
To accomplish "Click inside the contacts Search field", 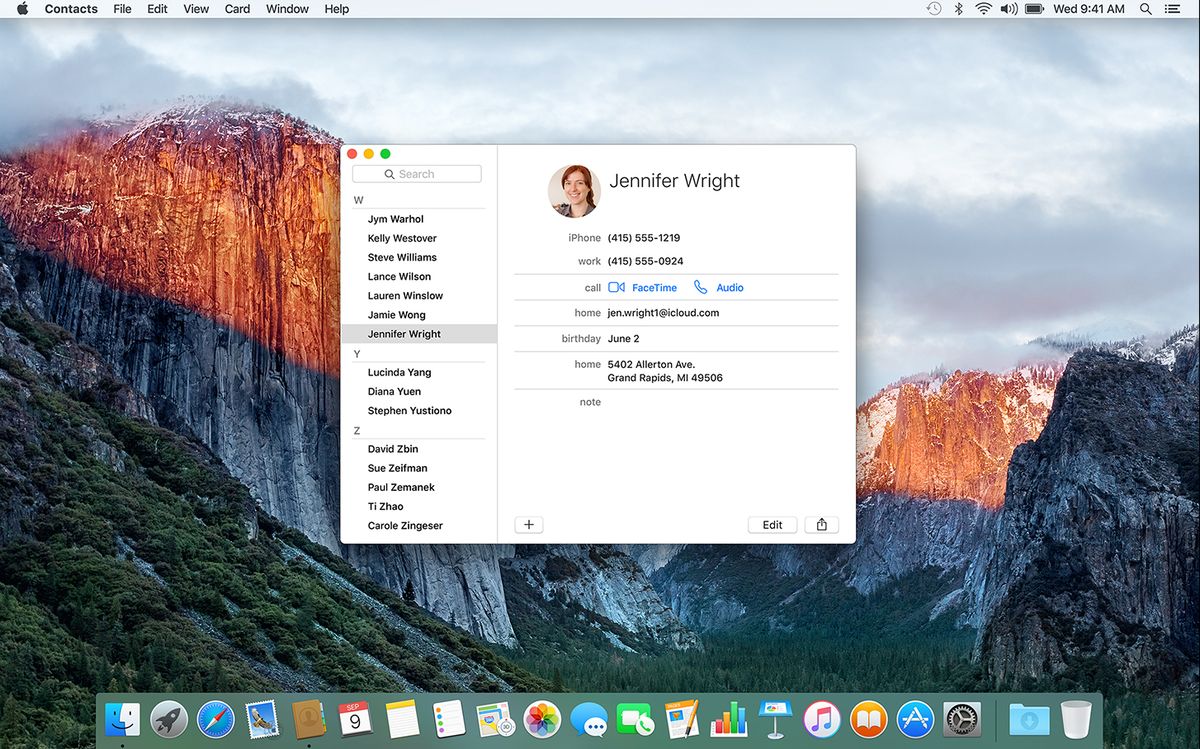I will (x=417, y=173).
